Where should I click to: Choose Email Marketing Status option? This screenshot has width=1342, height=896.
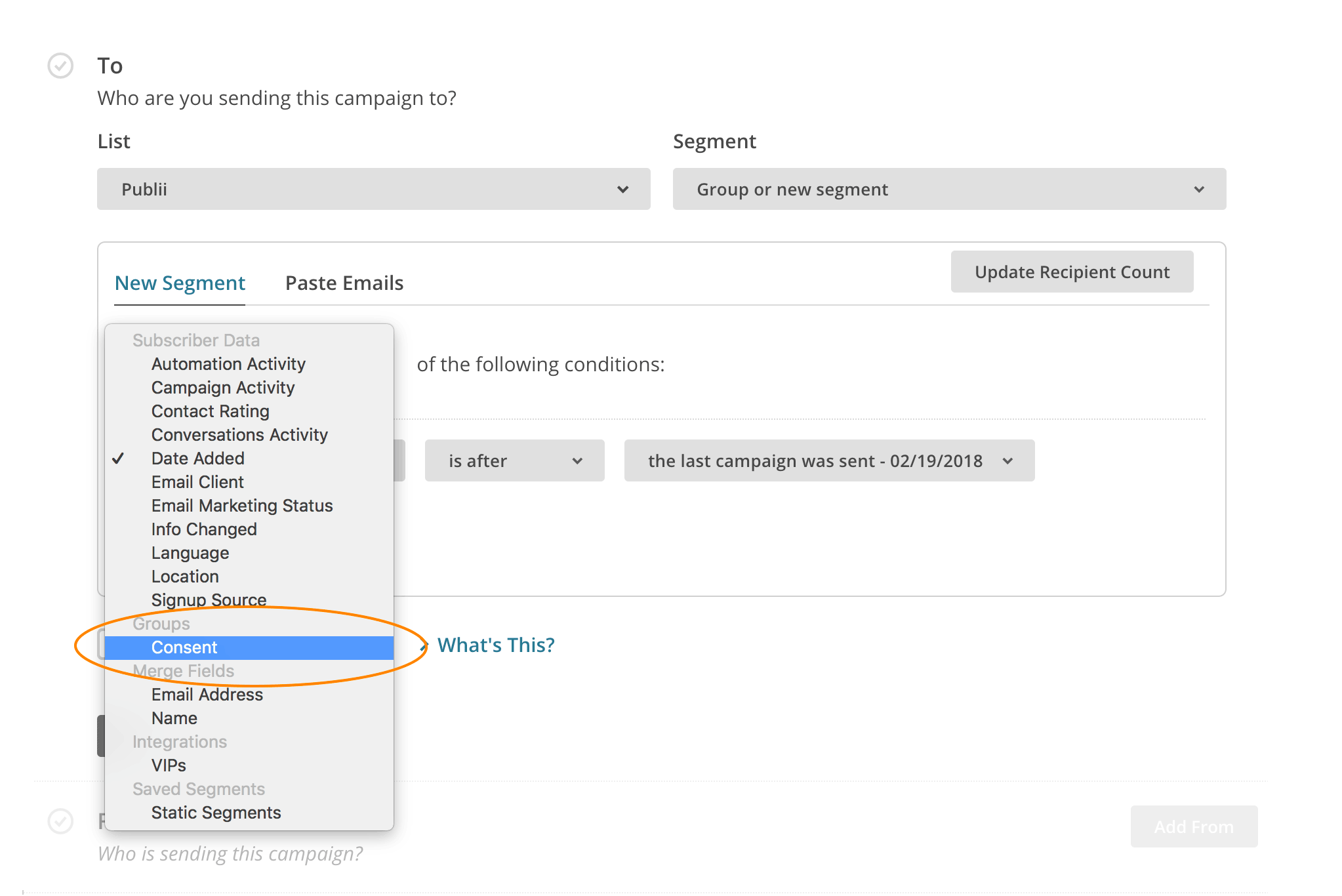[x=242, y=505]
